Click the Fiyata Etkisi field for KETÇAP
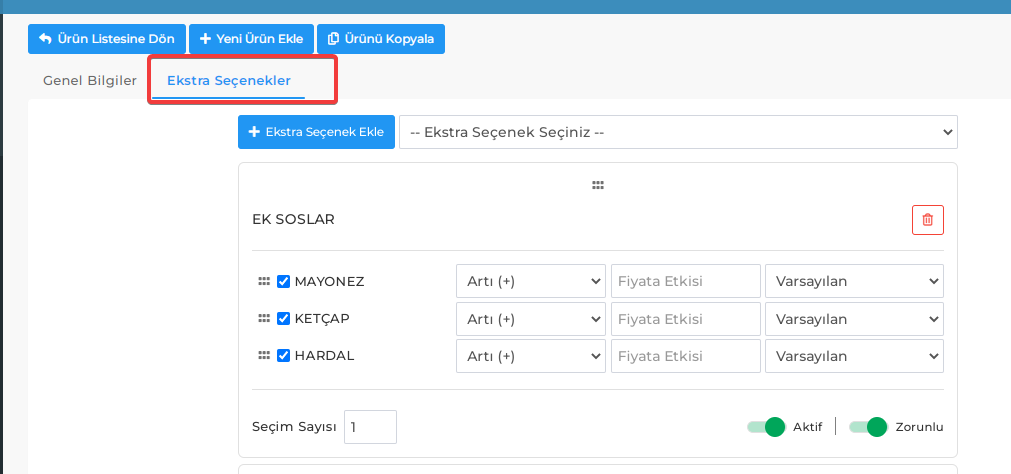 click(685, 319)
